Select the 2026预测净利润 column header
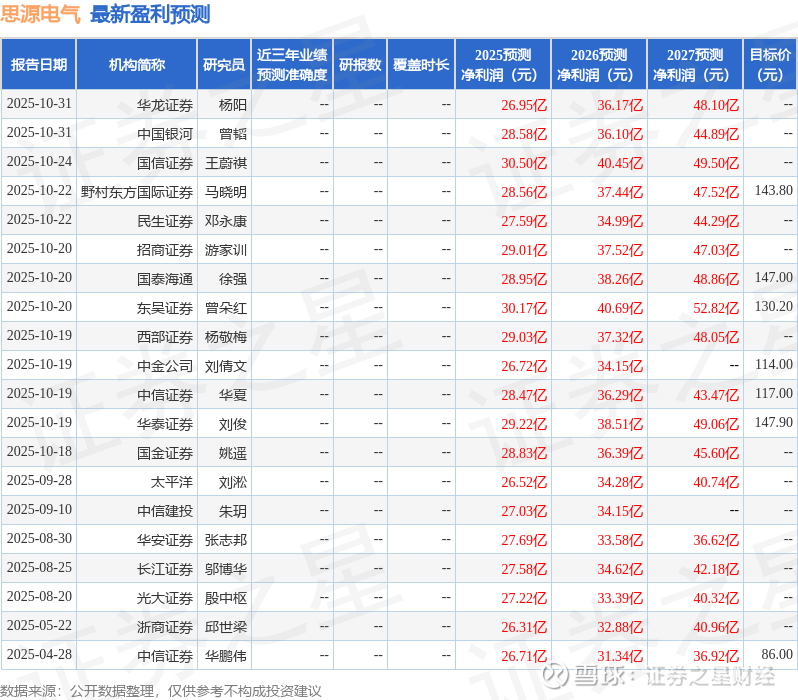The image size is (798, 700). pos(599,65)
